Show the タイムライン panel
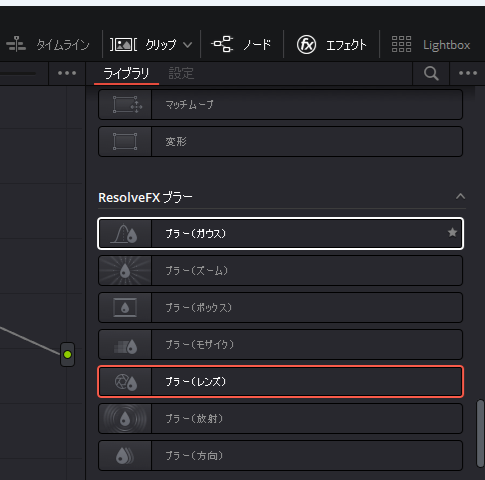 48,44
